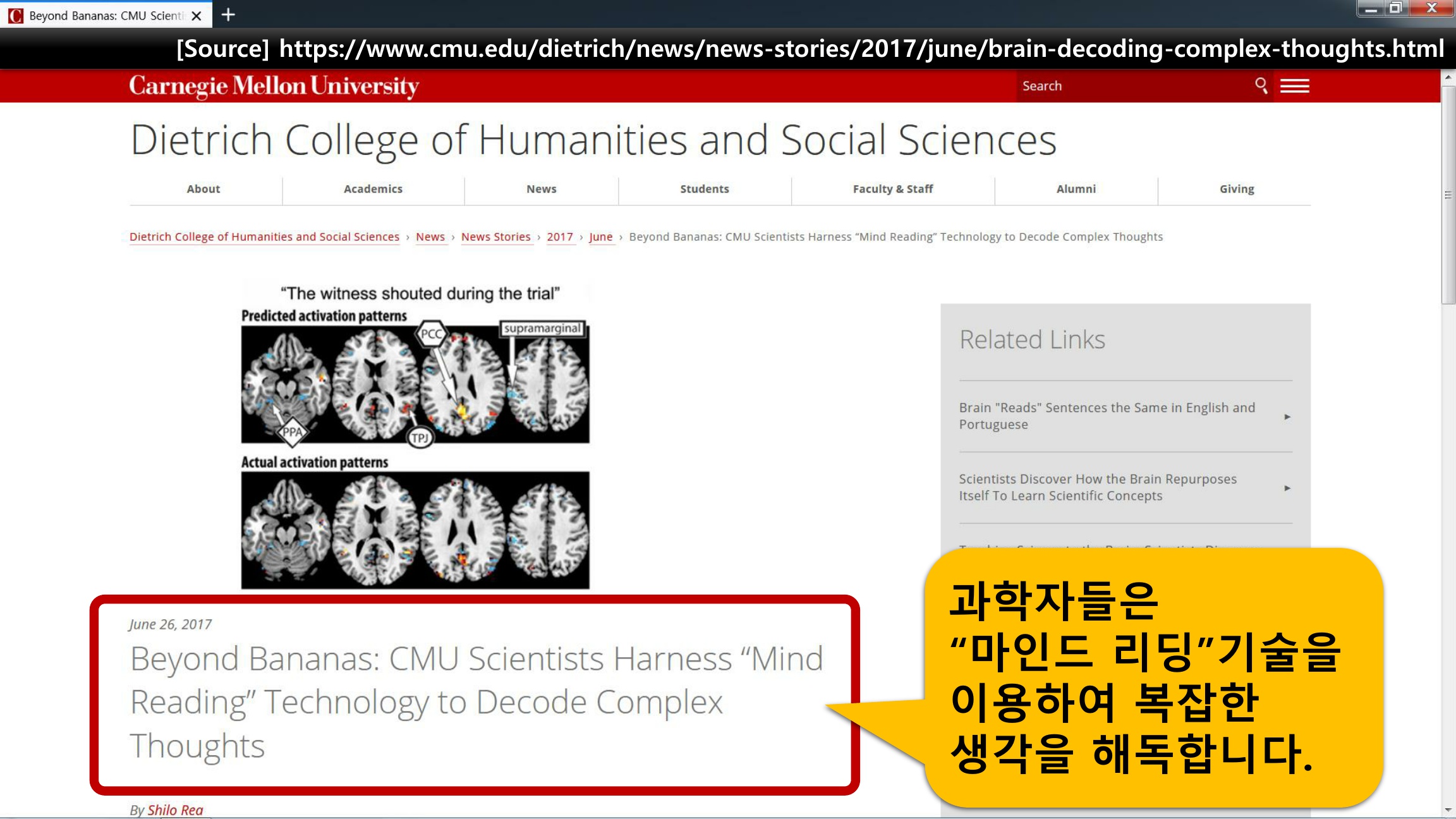This screenshot has height=819, width=1456.
Task: Click the Carnegie Mellon University logo
Action: [x=274, y=86]
